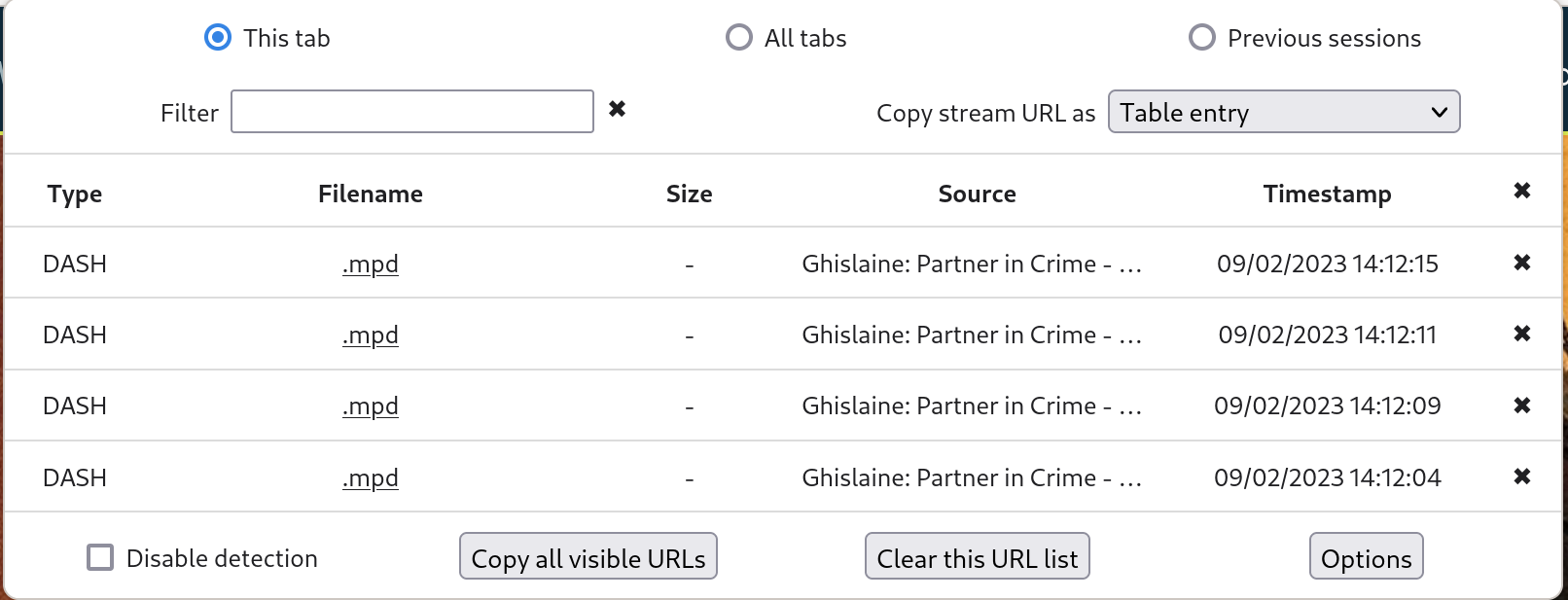
Task: Click the Timestamp column header
Action: coord(1327,194)
